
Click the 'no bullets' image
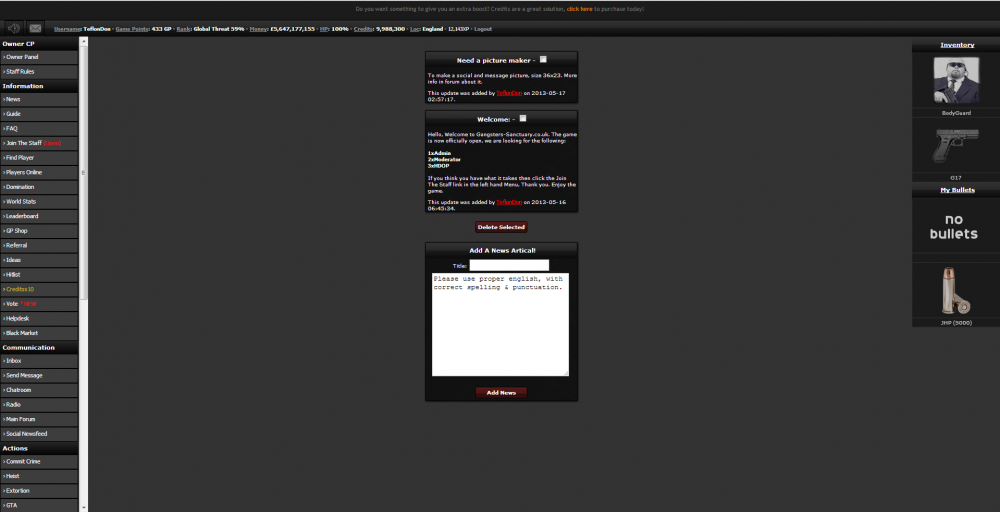[955, 226]
